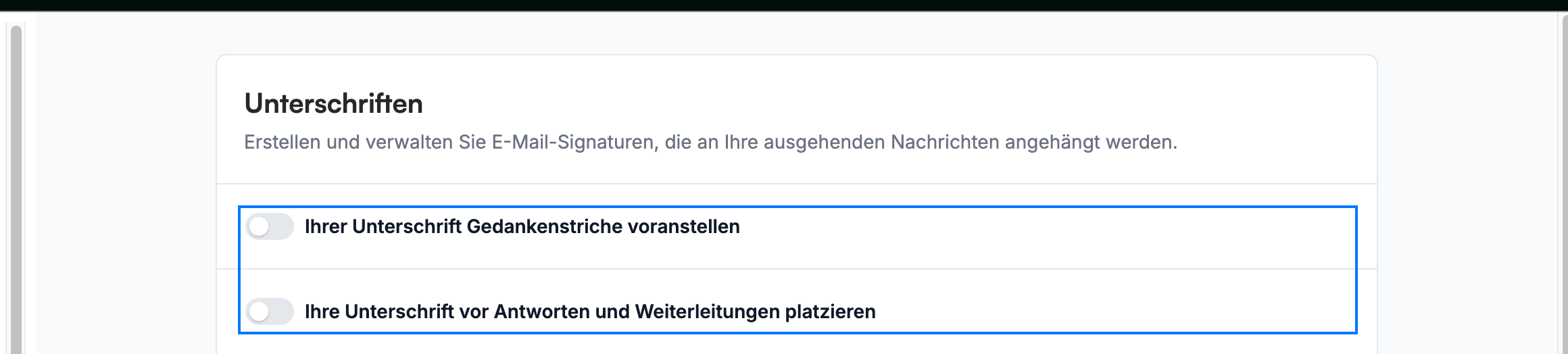The image size is (1568, 354).
Task: Click the left vertical scrollbar thumb
Action: coord(16,189)
